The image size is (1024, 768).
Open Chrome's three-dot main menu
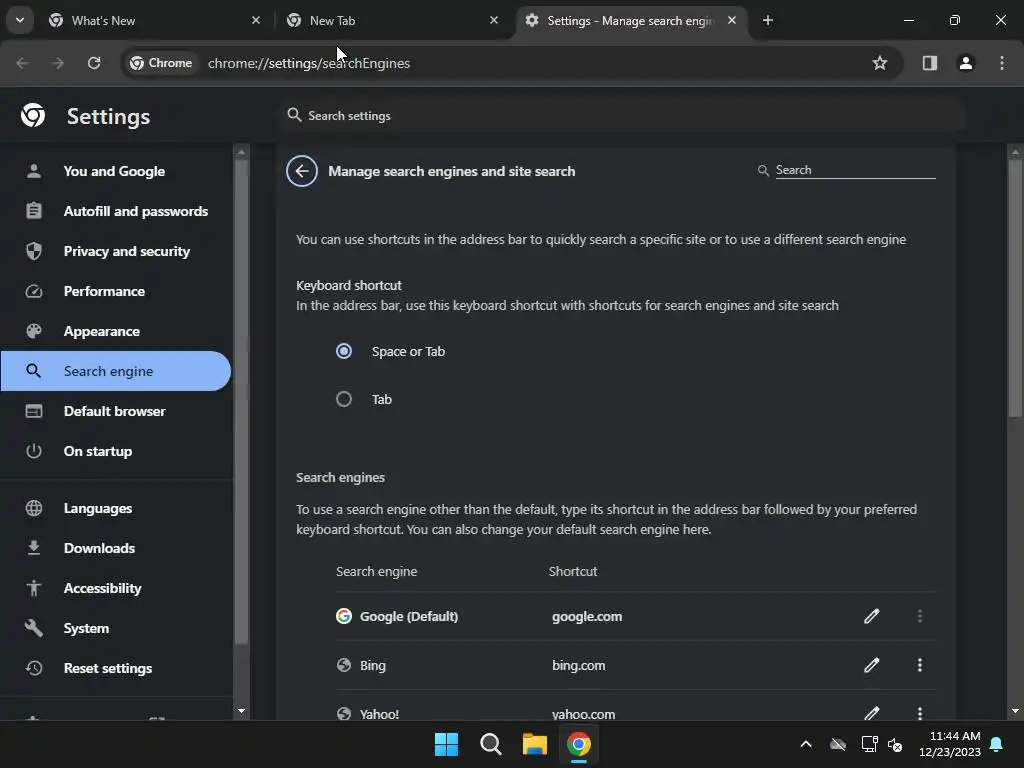click(x=1002, y=63)
